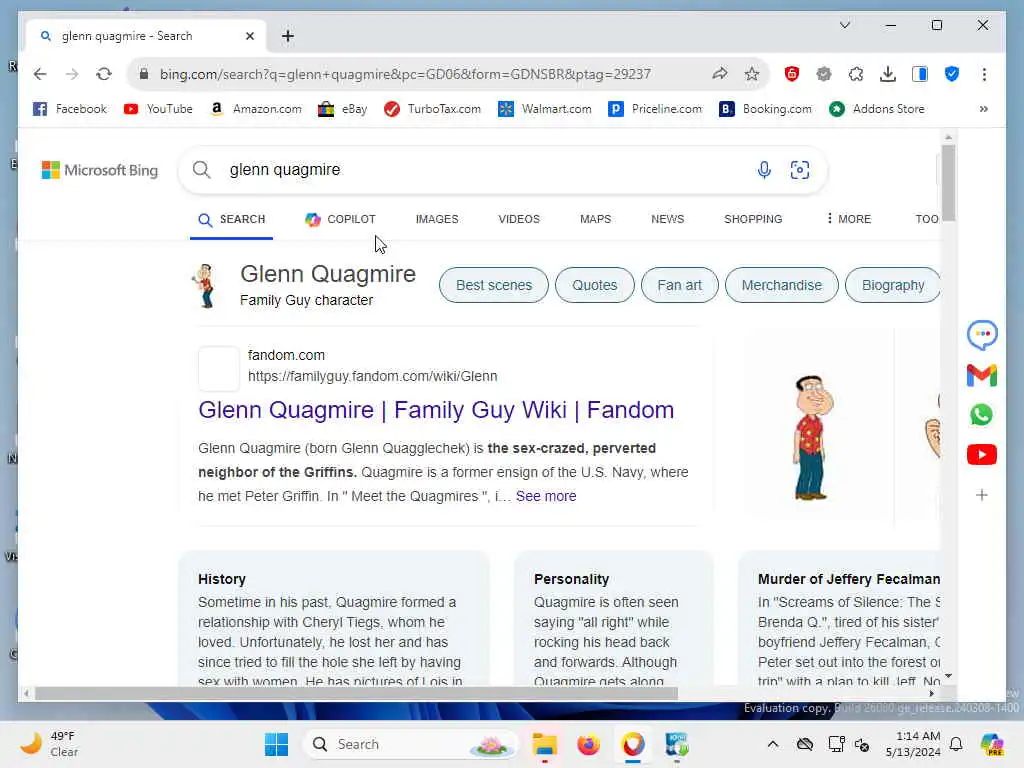Open the weather widget showing 49°F
The image size is (1024, 768).
(x=48, y=744)
